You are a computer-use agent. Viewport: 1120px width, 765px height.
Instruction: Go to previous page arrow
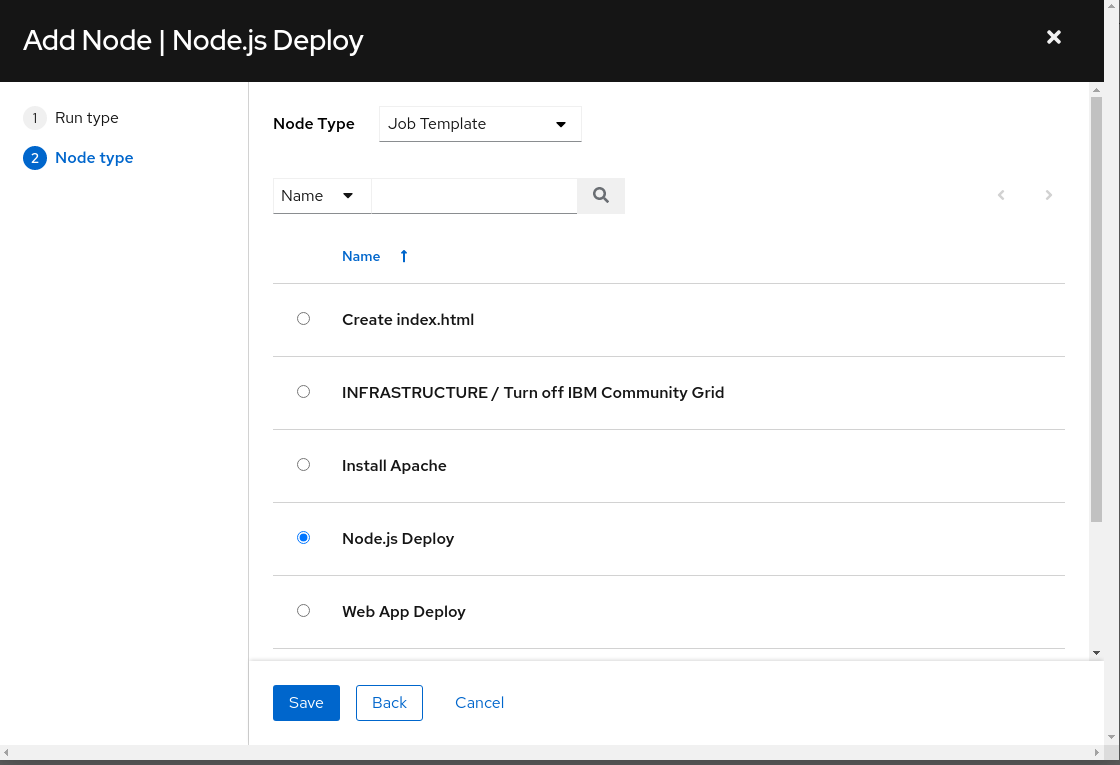(1001, 195)
